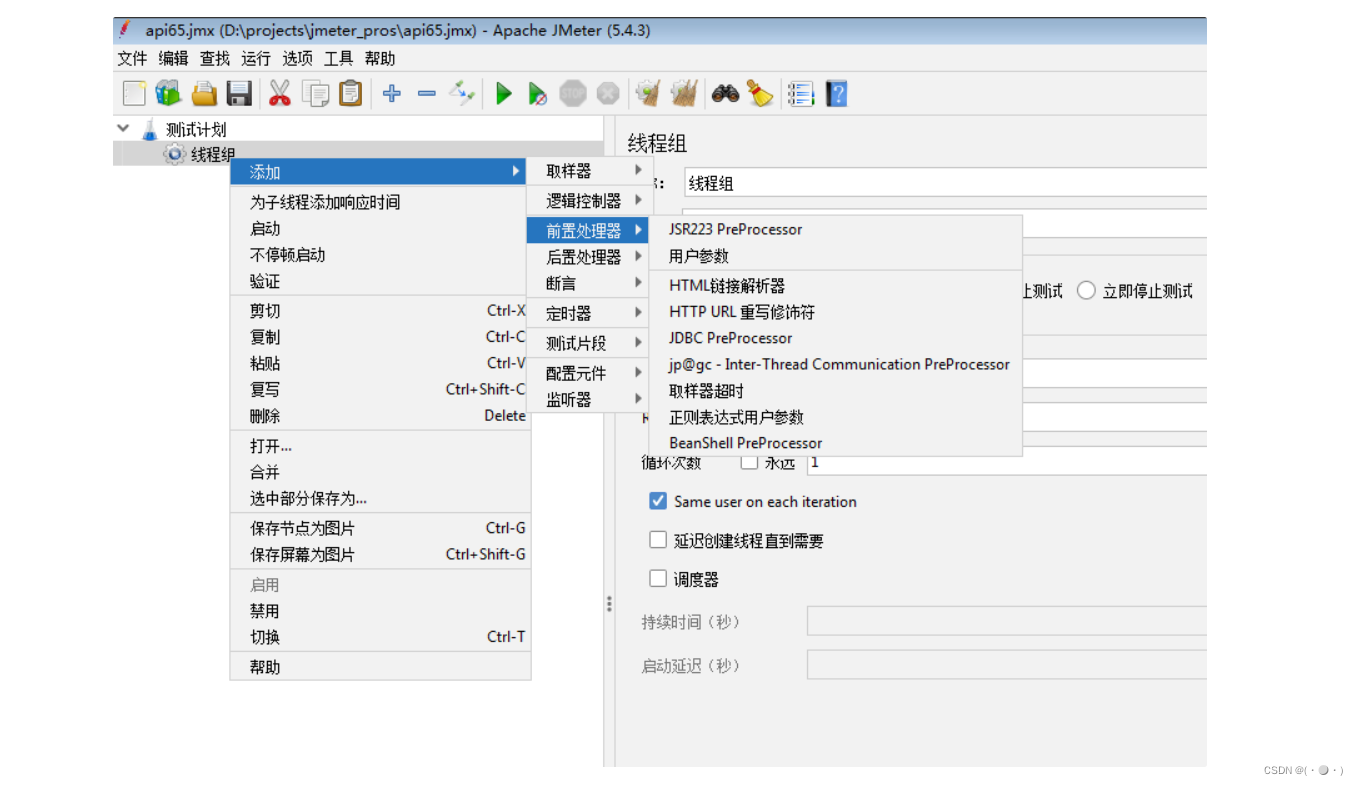Open the Function Helper list icon
Viewport: 1358px width, 785px height.
pyautogui.click(x=800, y=94)
